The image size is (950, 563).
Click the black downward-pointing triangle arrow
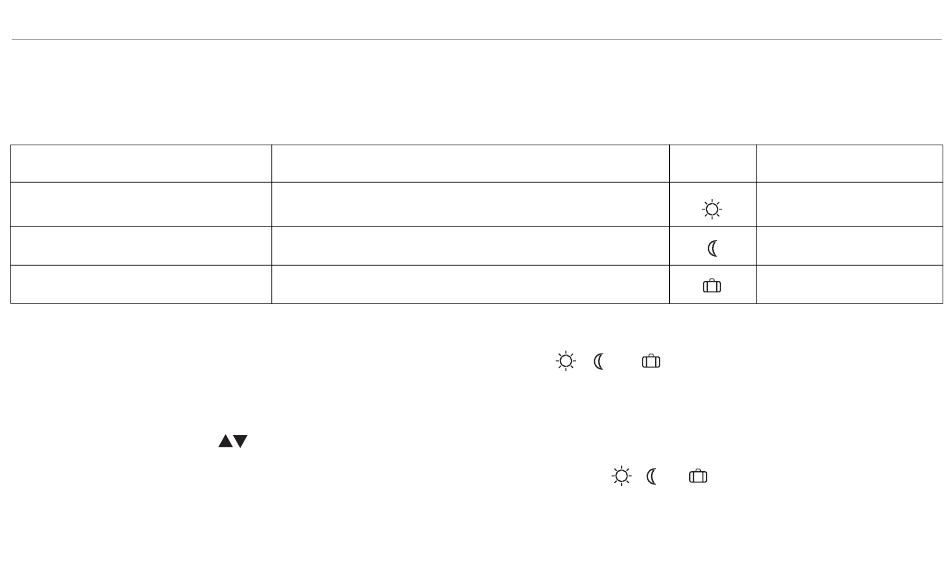coord(241,441)
